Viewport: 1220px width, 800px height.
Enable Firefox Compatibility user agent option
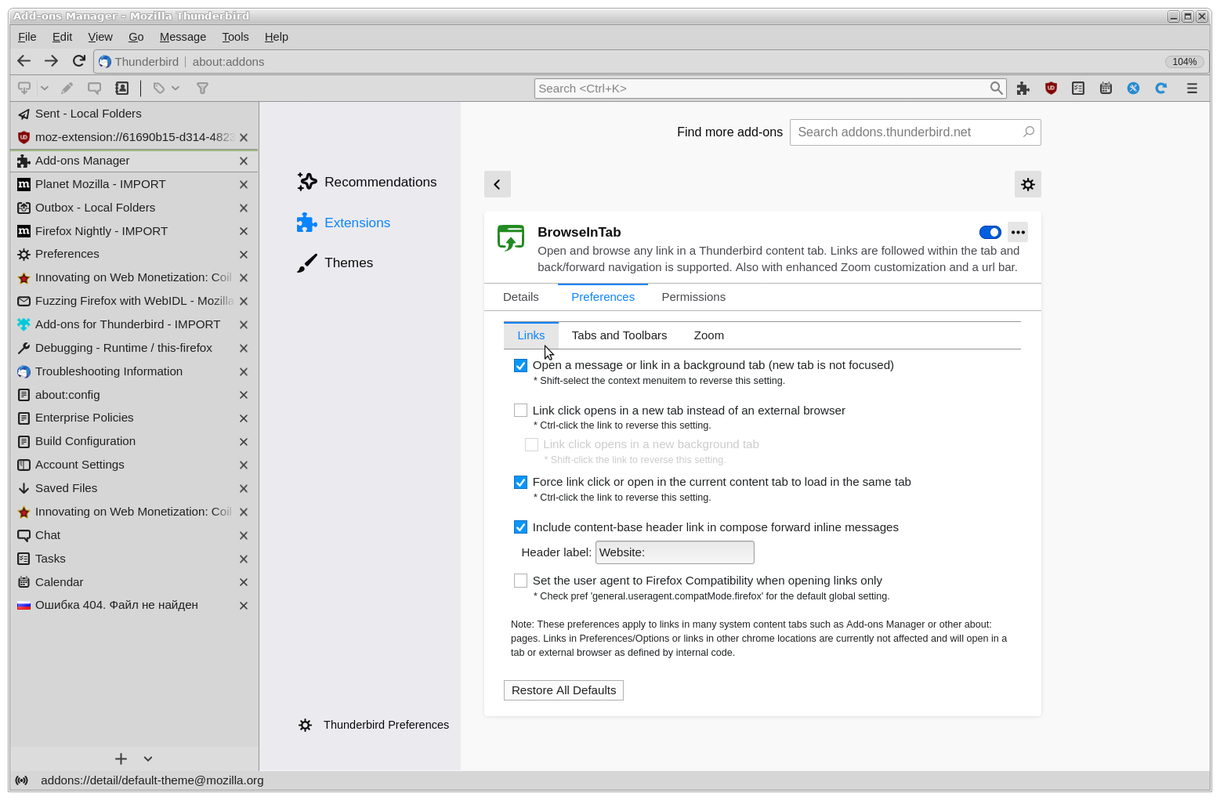(520, 580)
